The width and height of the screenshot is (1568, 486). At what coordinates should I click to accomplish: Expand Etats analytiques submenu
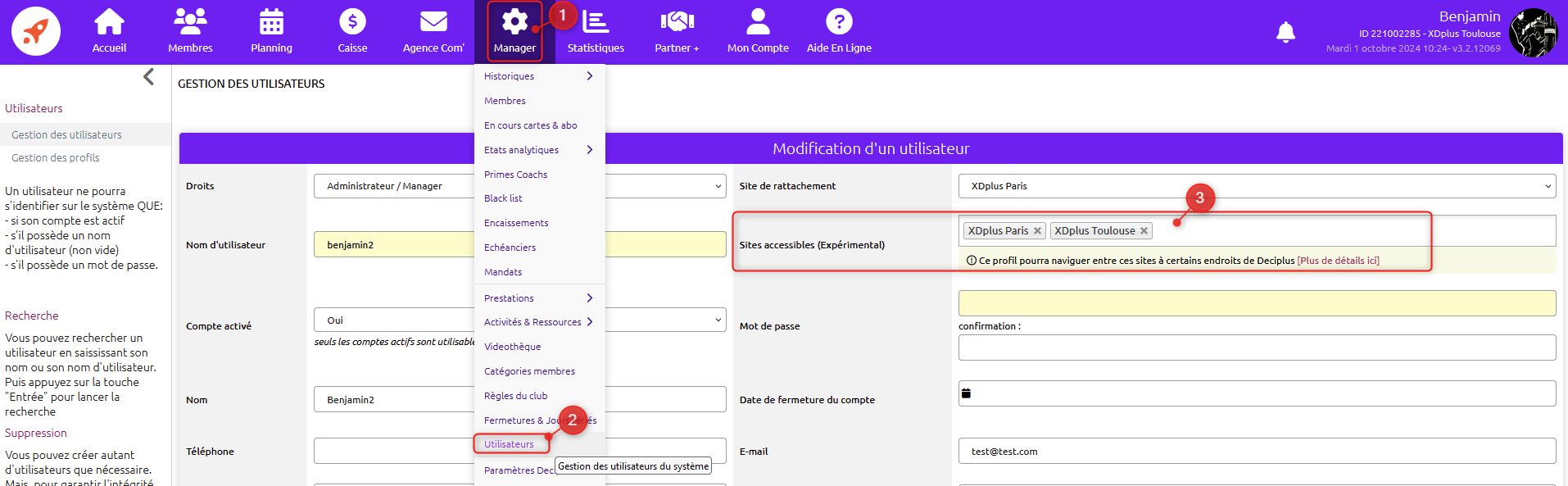(x=589, y=150)
